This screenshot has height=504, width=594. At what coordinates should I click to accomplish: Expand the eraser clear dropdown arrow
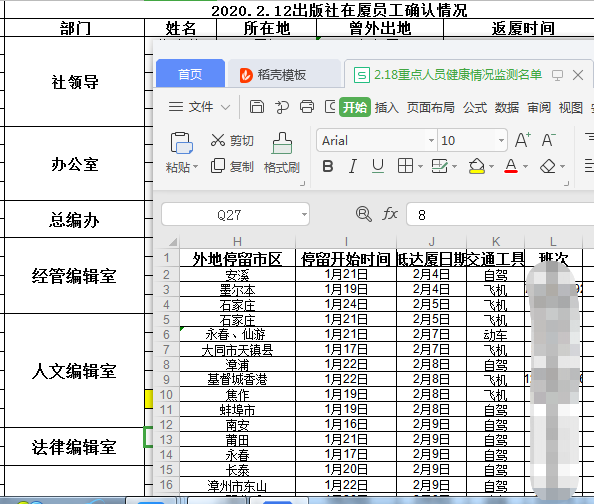click(x=563, y=166)
